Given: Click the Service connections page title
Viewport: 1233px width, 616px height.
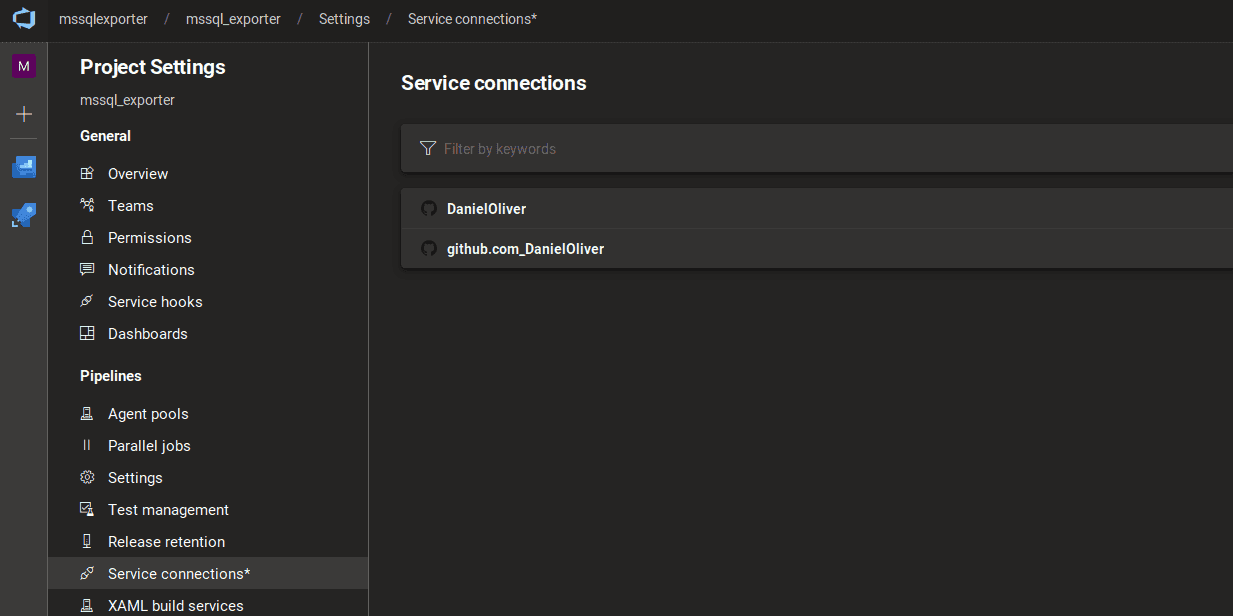Looking at the screenshot, I should click(x=494, y=83).
